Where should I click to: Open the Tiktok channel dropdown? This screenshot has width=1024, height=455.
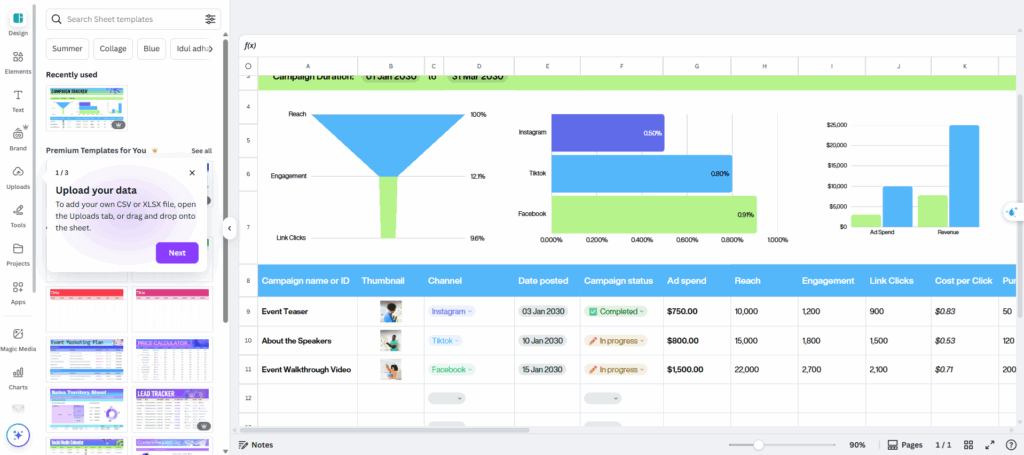tap(445, 340)
